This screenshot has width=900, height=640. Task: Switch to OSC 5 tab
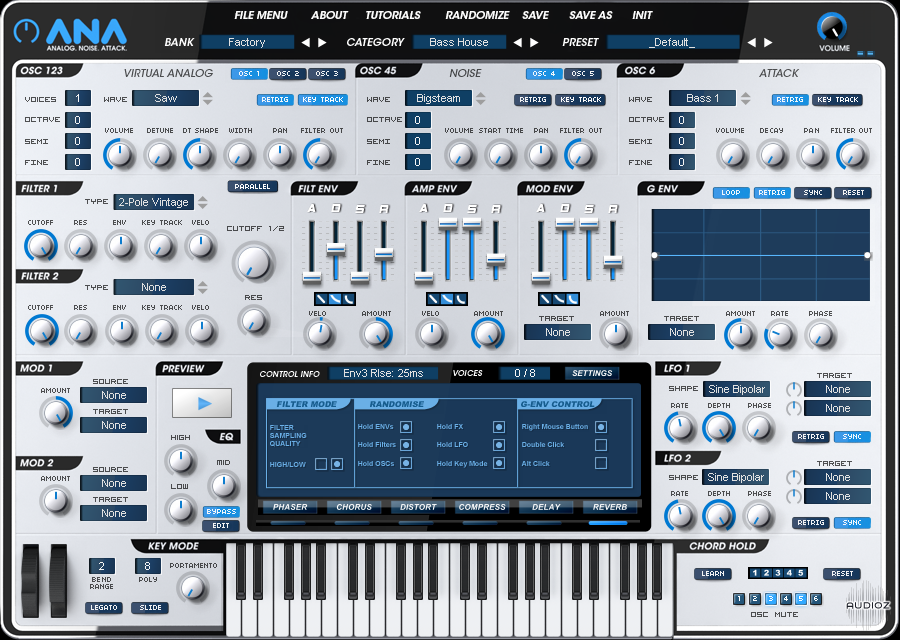pyautogui.click(x=583, y=73)
